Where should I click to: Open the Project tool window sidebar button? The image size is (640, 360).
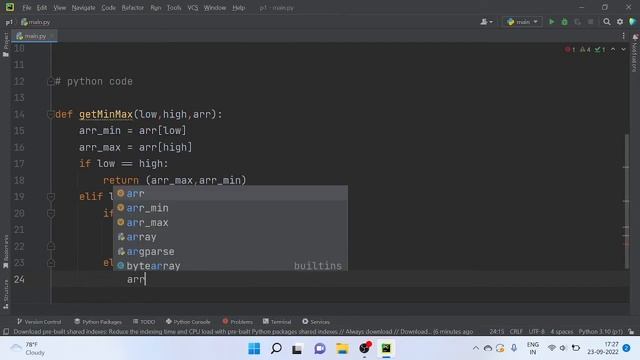[x=6, y=44]
